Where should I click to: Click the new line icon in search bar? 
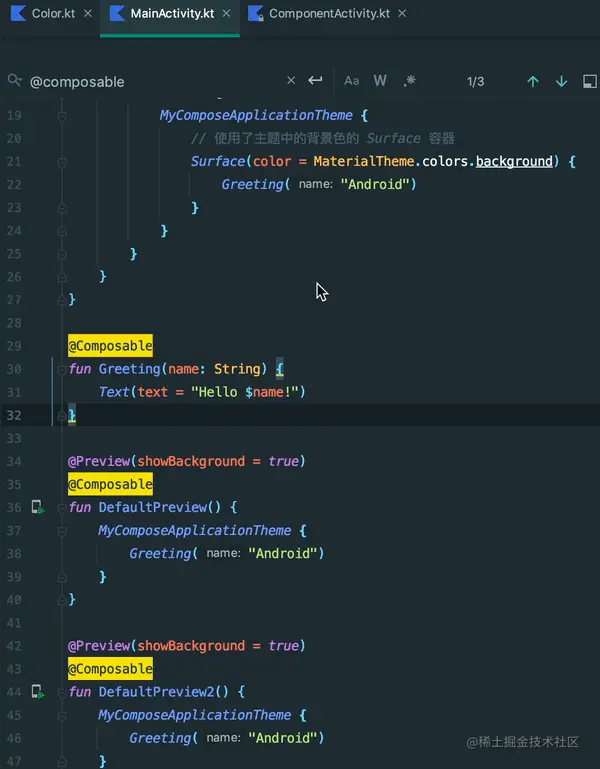[315, 80]
